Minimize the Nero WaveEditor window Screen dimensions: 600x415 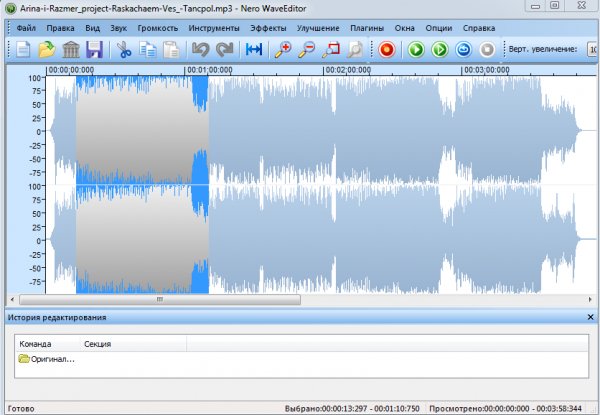tap(535, 6)
